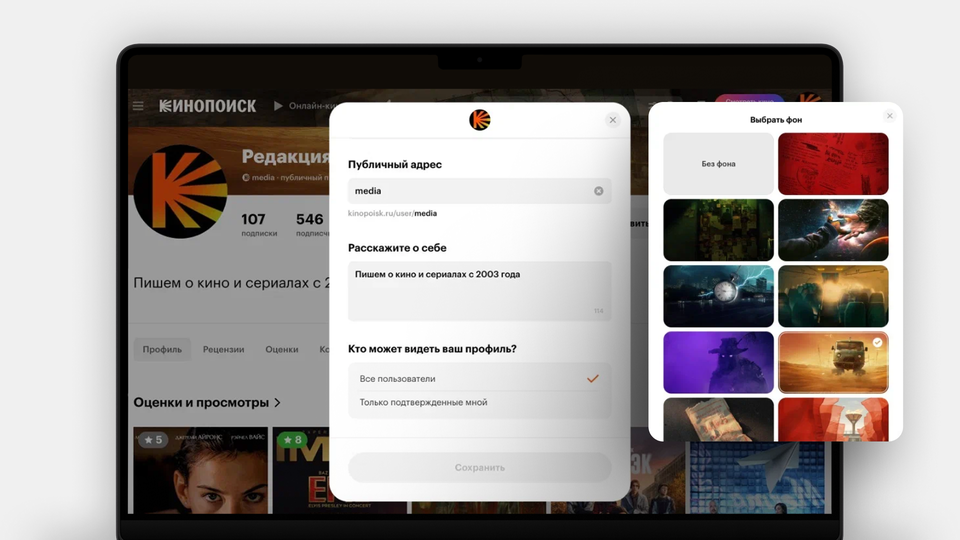
Task: Click the green star 8 rating badge
Action: pyautogui.click(x=292, y=440)
